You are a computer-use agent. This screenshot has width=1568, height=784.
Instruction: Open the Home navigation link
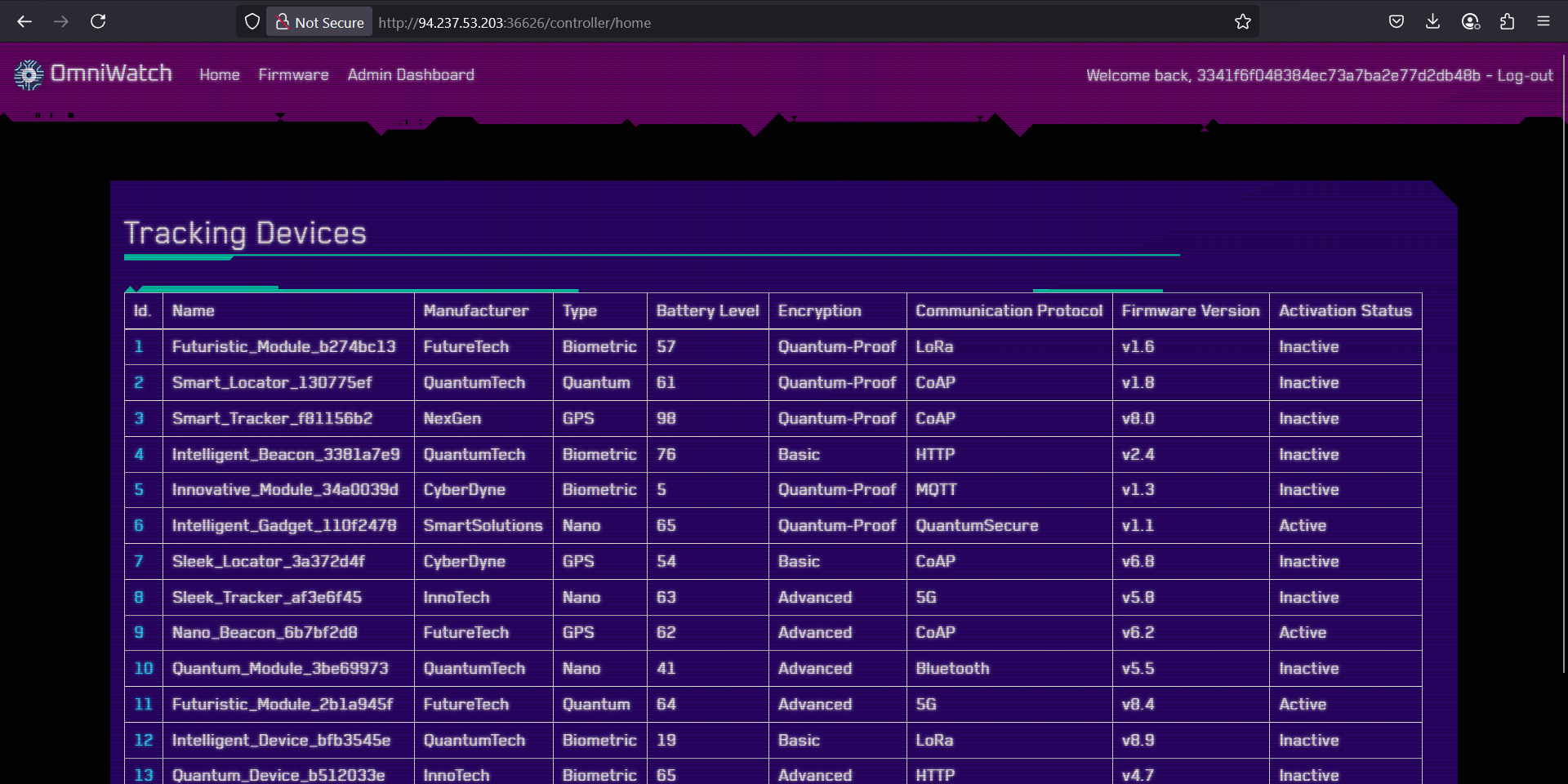coord(220,75)
